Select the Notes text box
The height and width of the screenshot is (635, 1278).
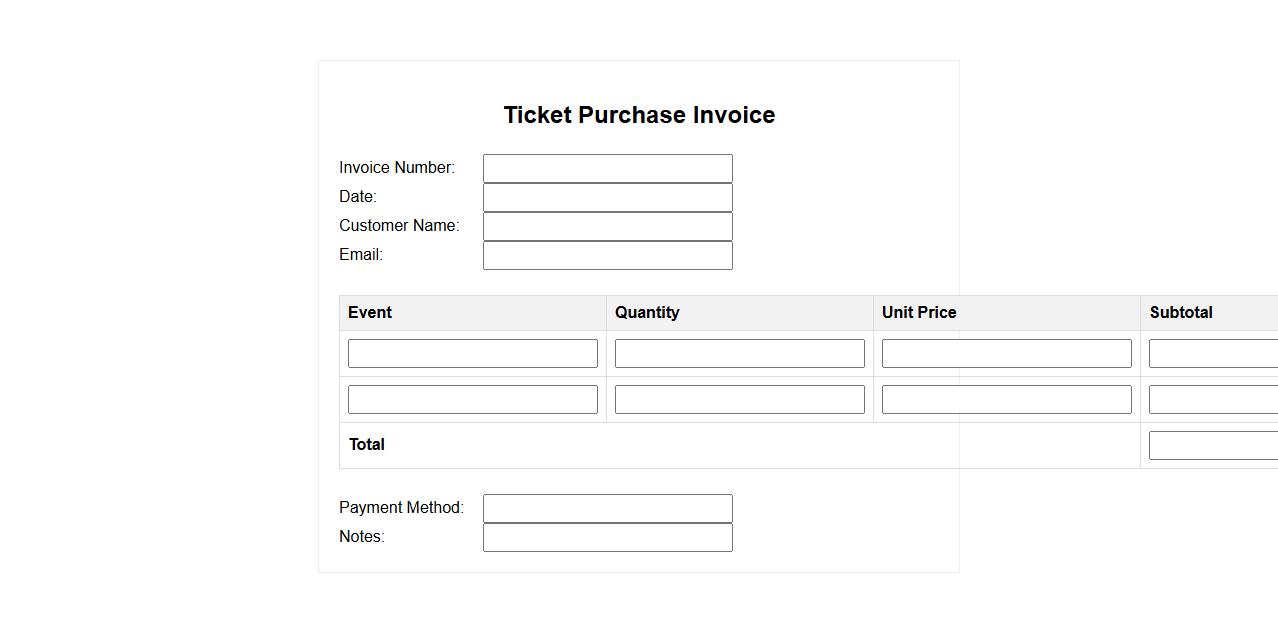pyautogui.click(x=607, y=537)
